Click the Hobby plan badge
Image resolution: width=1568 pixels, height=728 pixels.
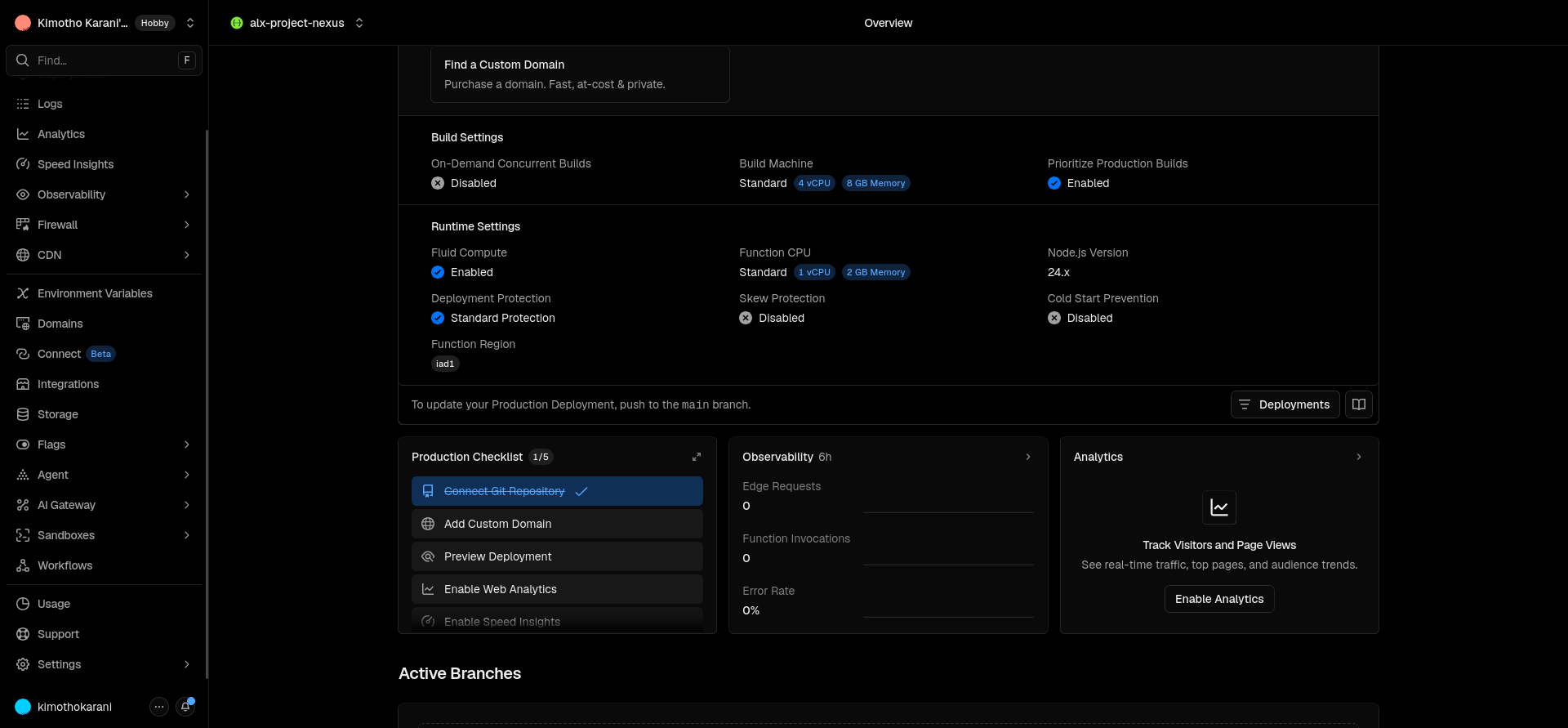coord(155,23)
